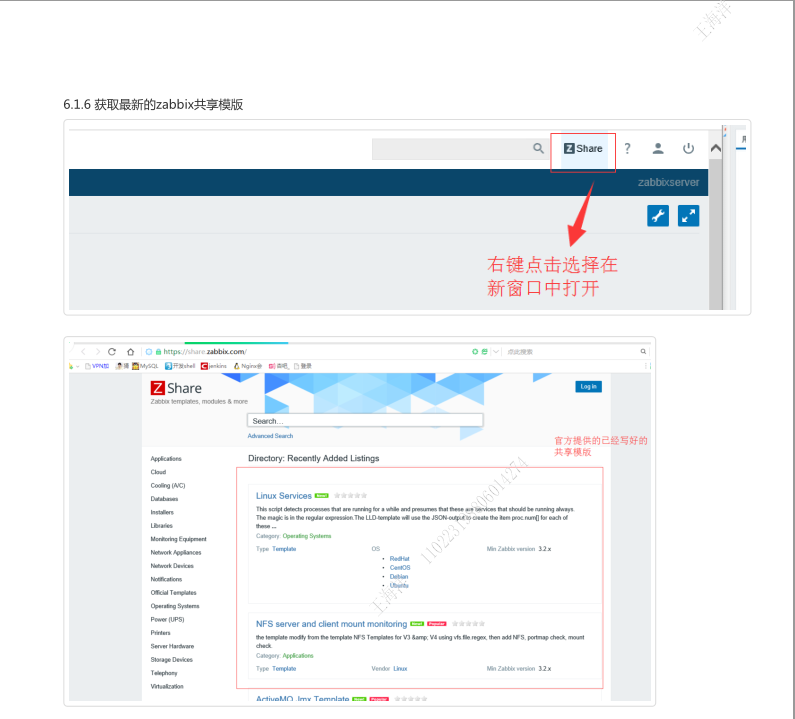Click Operating Systems category link in Linux Services
This screenshot has height=719, width=795.
[307, 536]
